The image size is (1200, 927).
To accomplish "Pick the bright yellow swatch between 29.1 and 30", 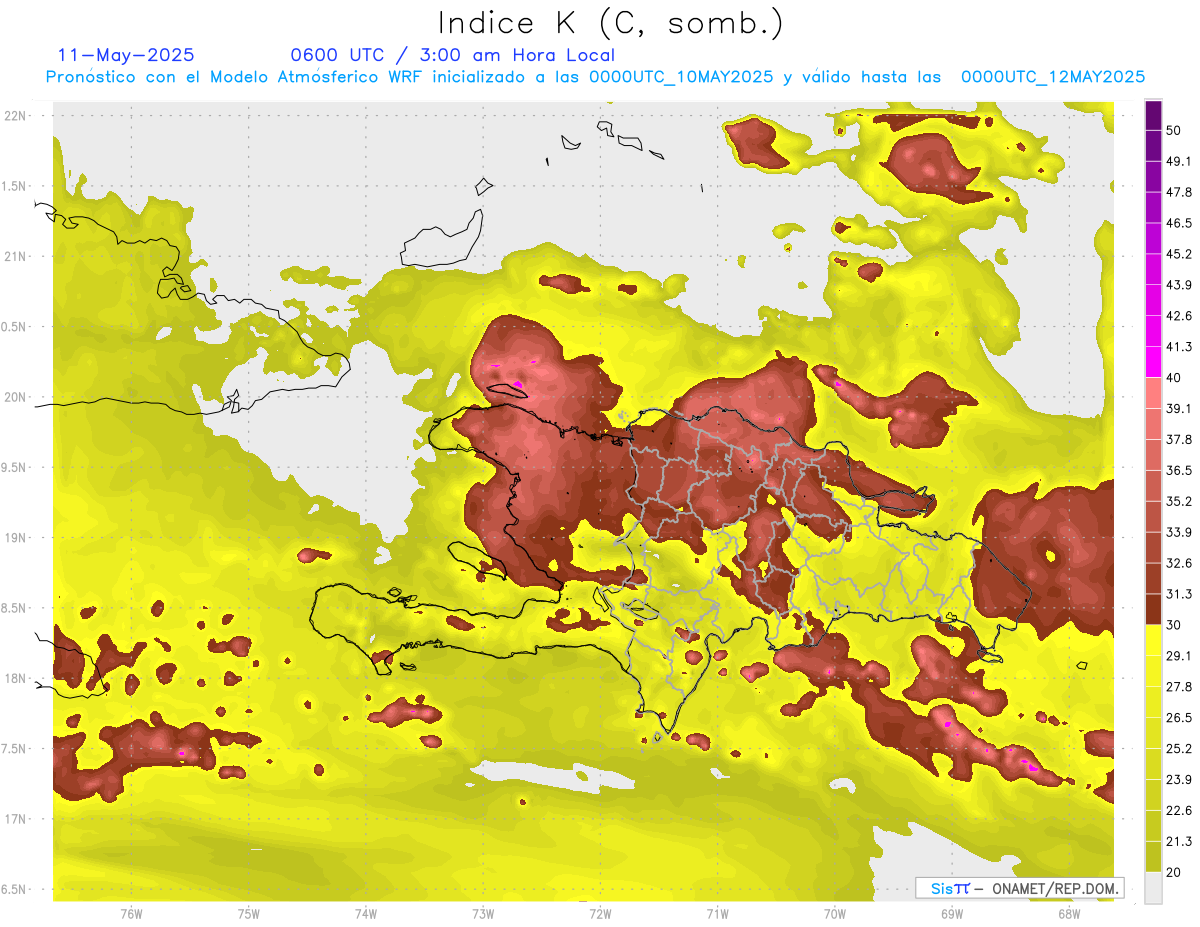I will tap(1153, 640).
